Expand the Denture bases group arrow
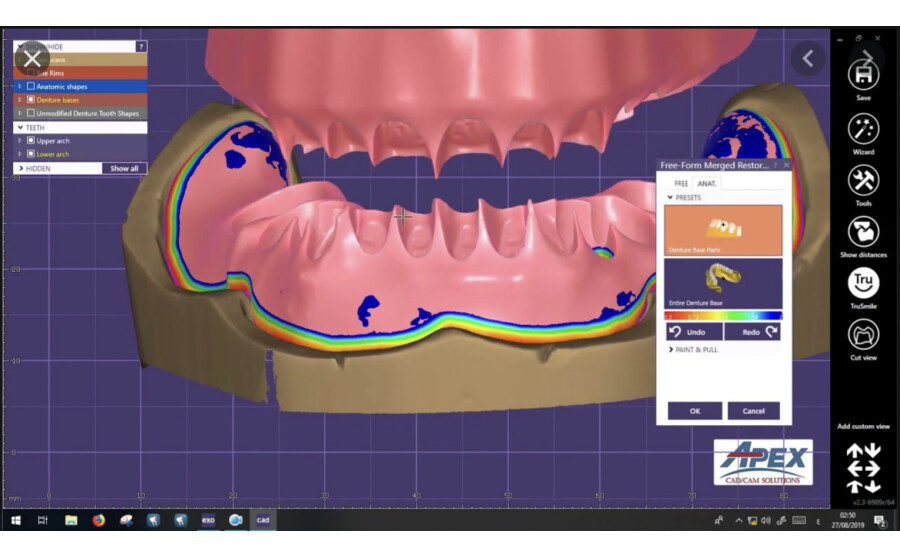 [x=20, y=99]
